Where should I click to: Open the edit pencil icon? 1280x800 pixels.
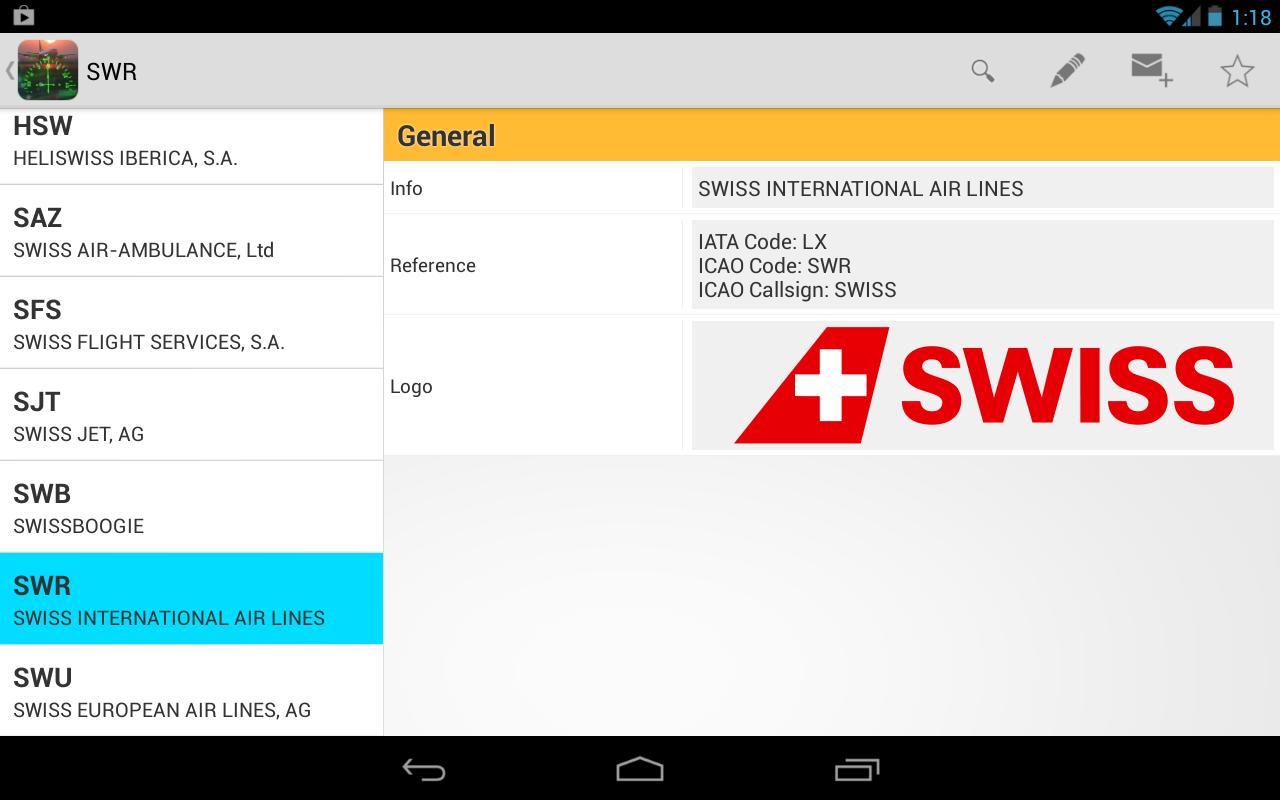pos(1067,71)
